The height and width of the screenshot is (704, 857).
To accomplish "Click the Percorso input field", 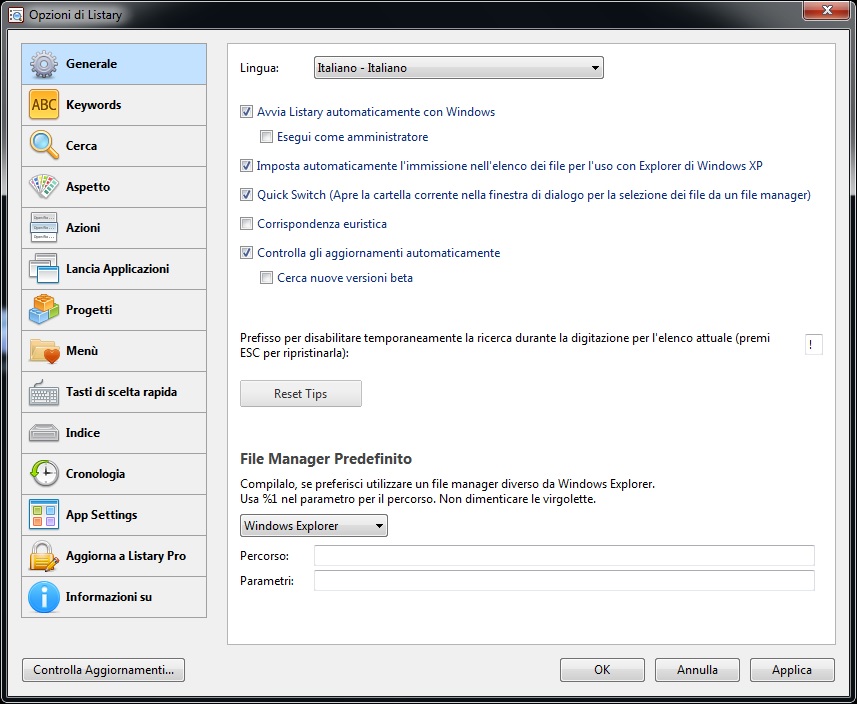I will tap(564, 555).
